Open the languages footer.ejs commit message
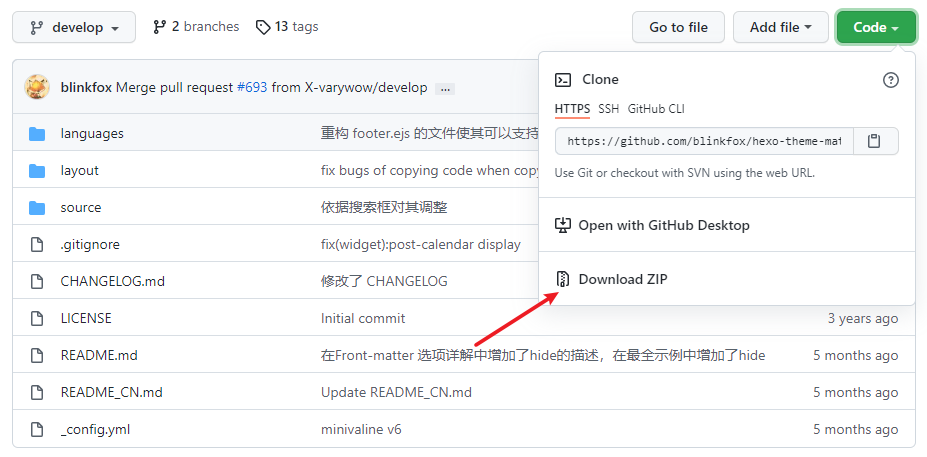The width and height of the screenshot is (927, 457). click(x=430, y=134)
